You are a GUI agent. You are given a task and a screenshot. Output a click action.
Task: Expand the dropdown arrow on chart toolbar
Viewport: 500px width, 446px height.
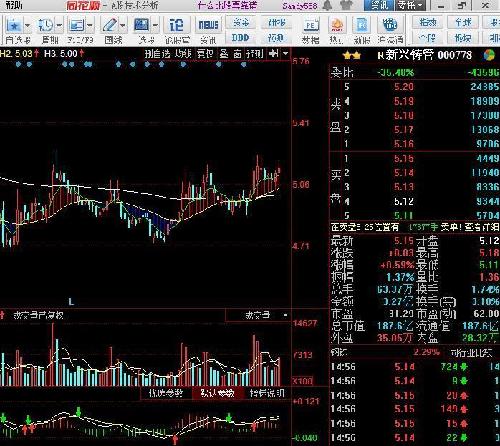pyautogui.click(x=285, y=54)
